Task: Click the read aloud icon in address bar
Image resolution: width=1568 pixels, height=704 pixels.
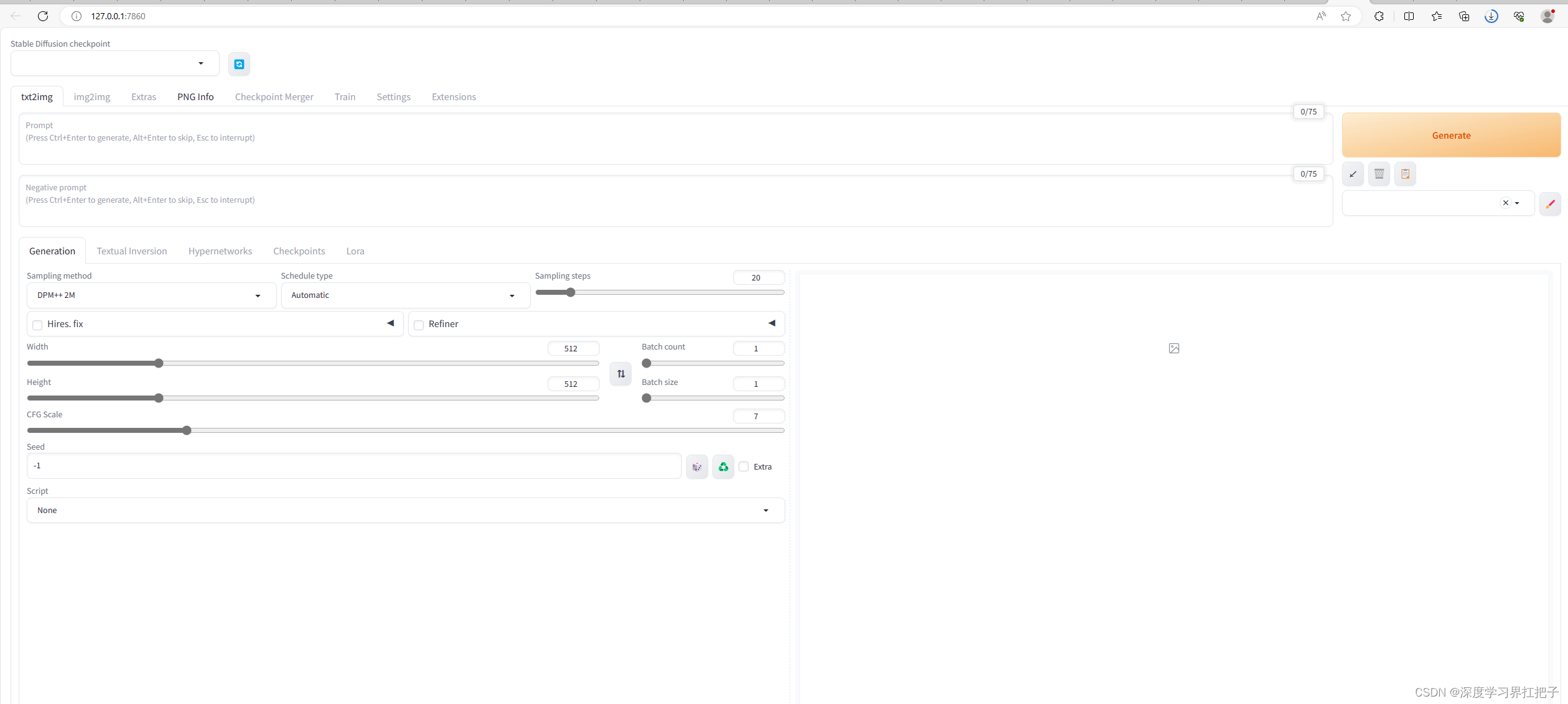Action: click(x=1321, y=16)
